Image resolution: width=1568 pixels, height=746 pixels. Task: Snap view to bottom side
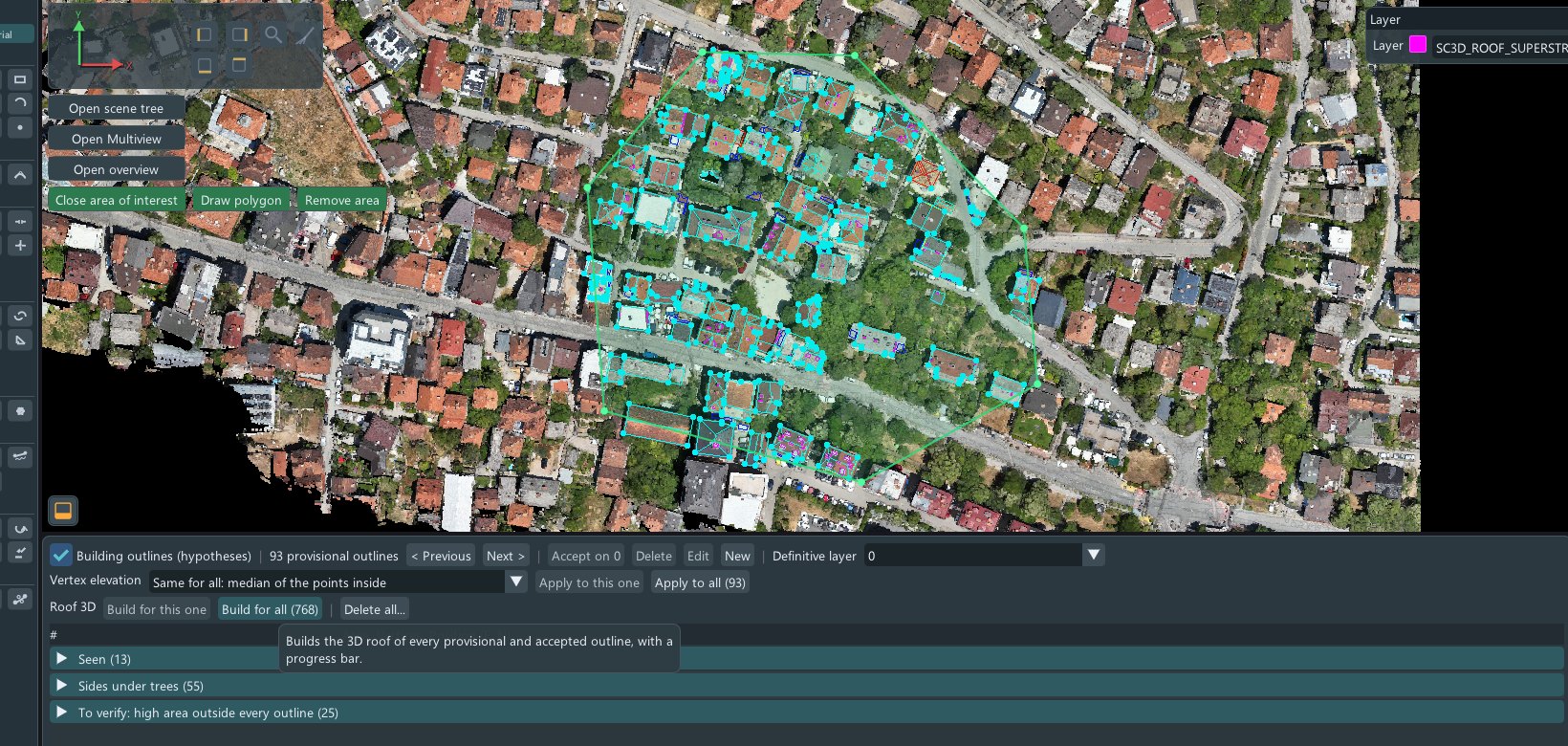[205, 65]
